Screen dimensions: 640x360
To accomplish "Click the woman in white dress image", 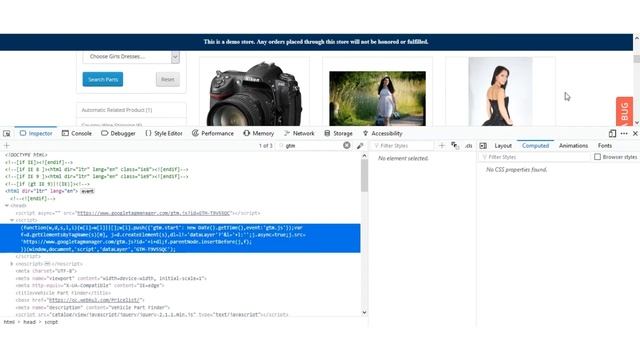I will click(x=378, y=98).
